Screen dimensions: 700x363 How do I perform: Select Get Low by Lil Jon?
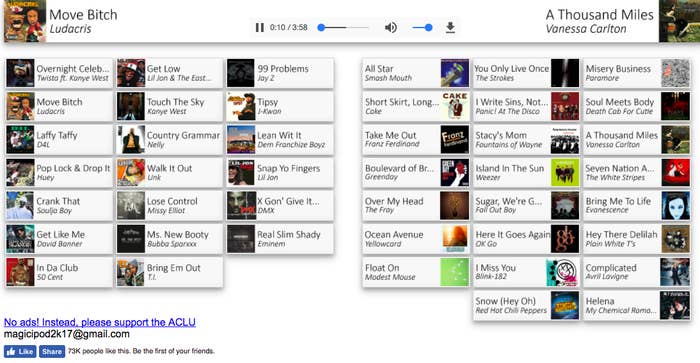pos(170,73)
